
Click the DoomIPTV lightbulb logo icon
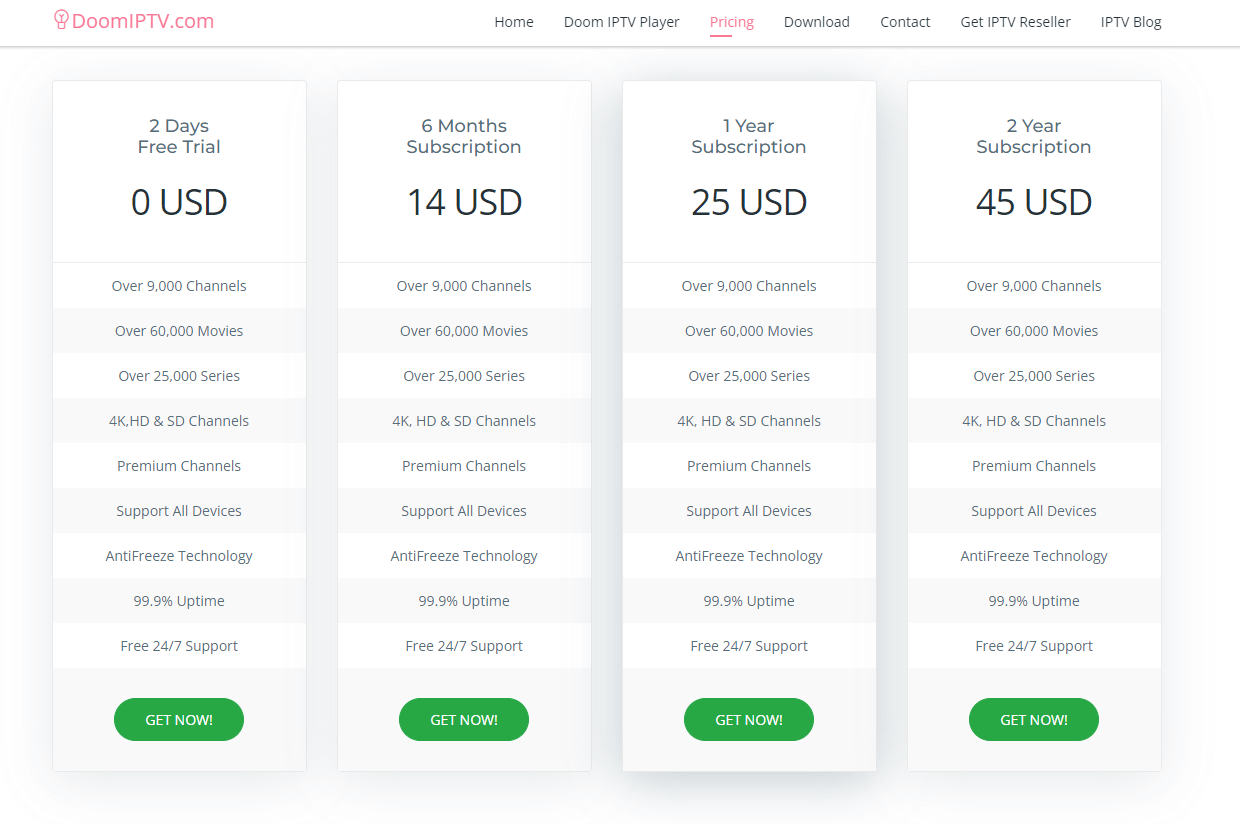click(x=61, y=20)
